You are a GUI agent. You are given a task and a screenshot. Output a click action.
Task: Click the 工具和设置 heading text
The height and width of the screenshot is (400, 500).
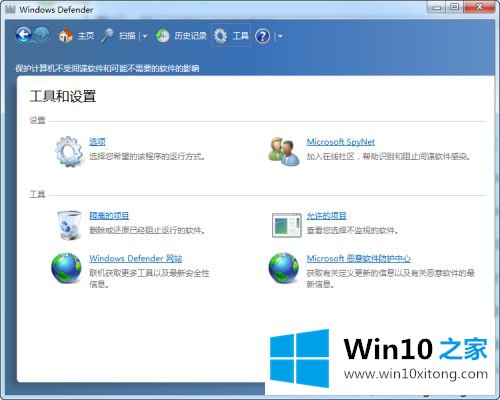63,96
